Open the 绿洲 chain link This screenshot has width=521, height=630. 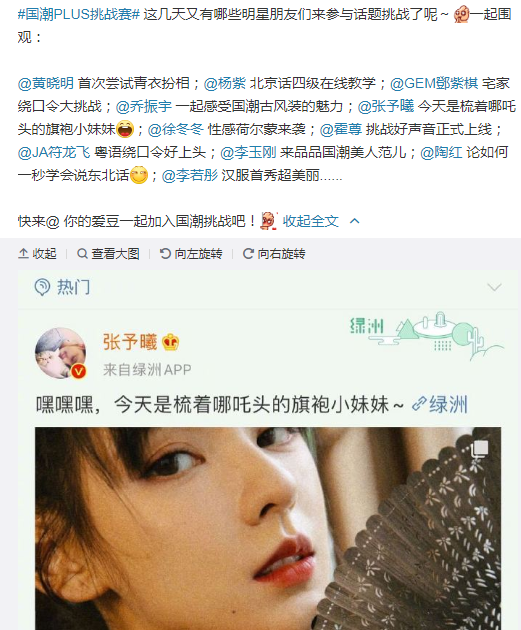(x=440, y=404)
